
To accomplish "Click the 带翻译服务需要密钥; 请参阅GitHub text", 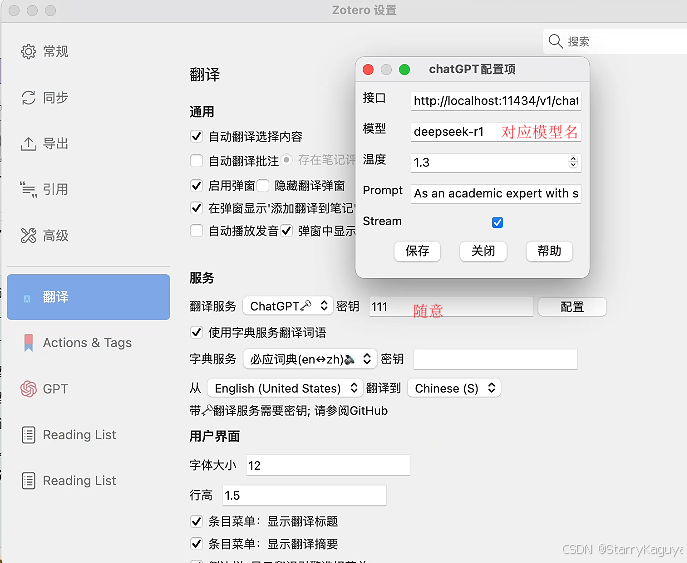I will point(289,411).
